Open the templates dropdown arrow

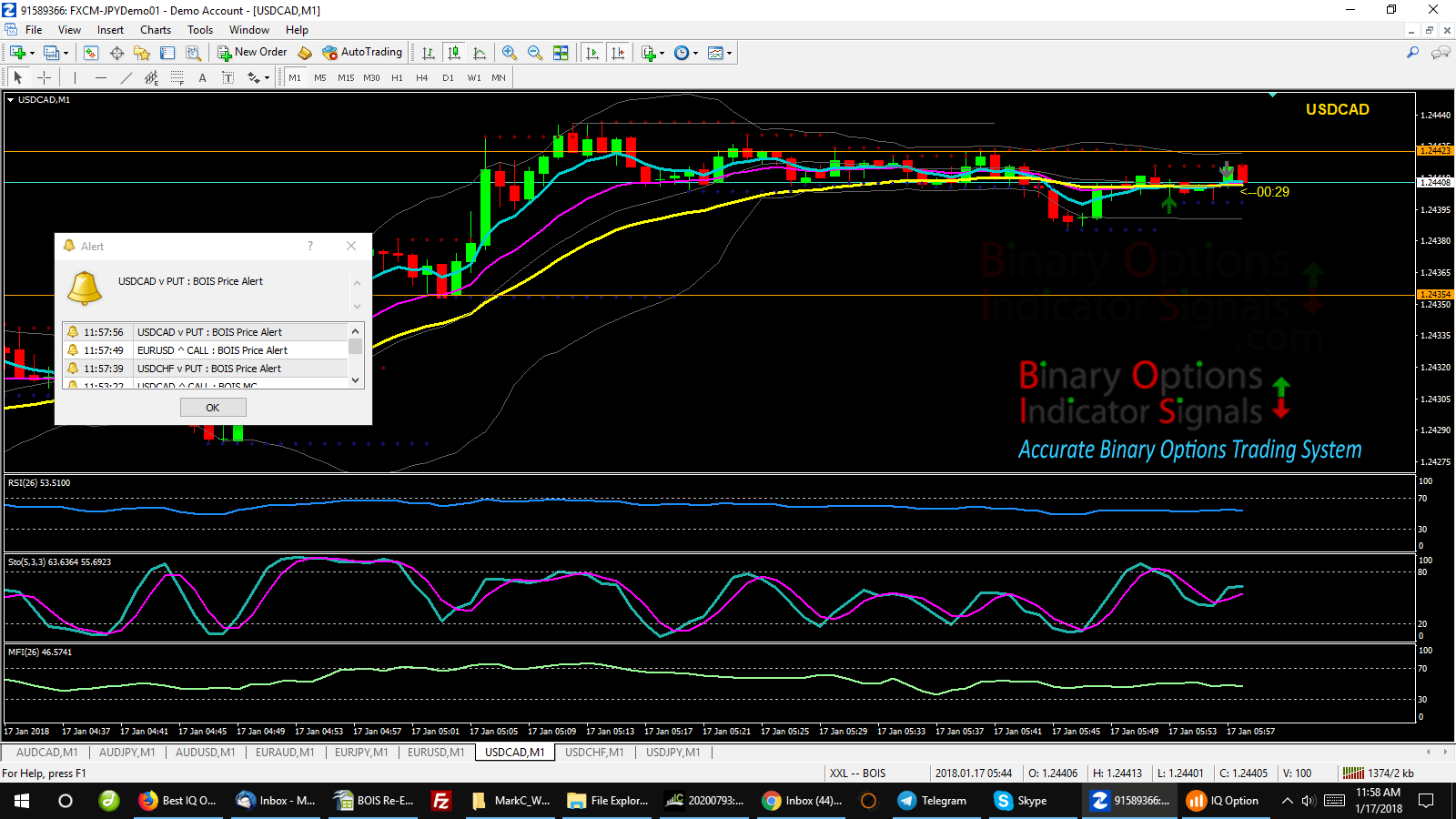click(730, 52)
